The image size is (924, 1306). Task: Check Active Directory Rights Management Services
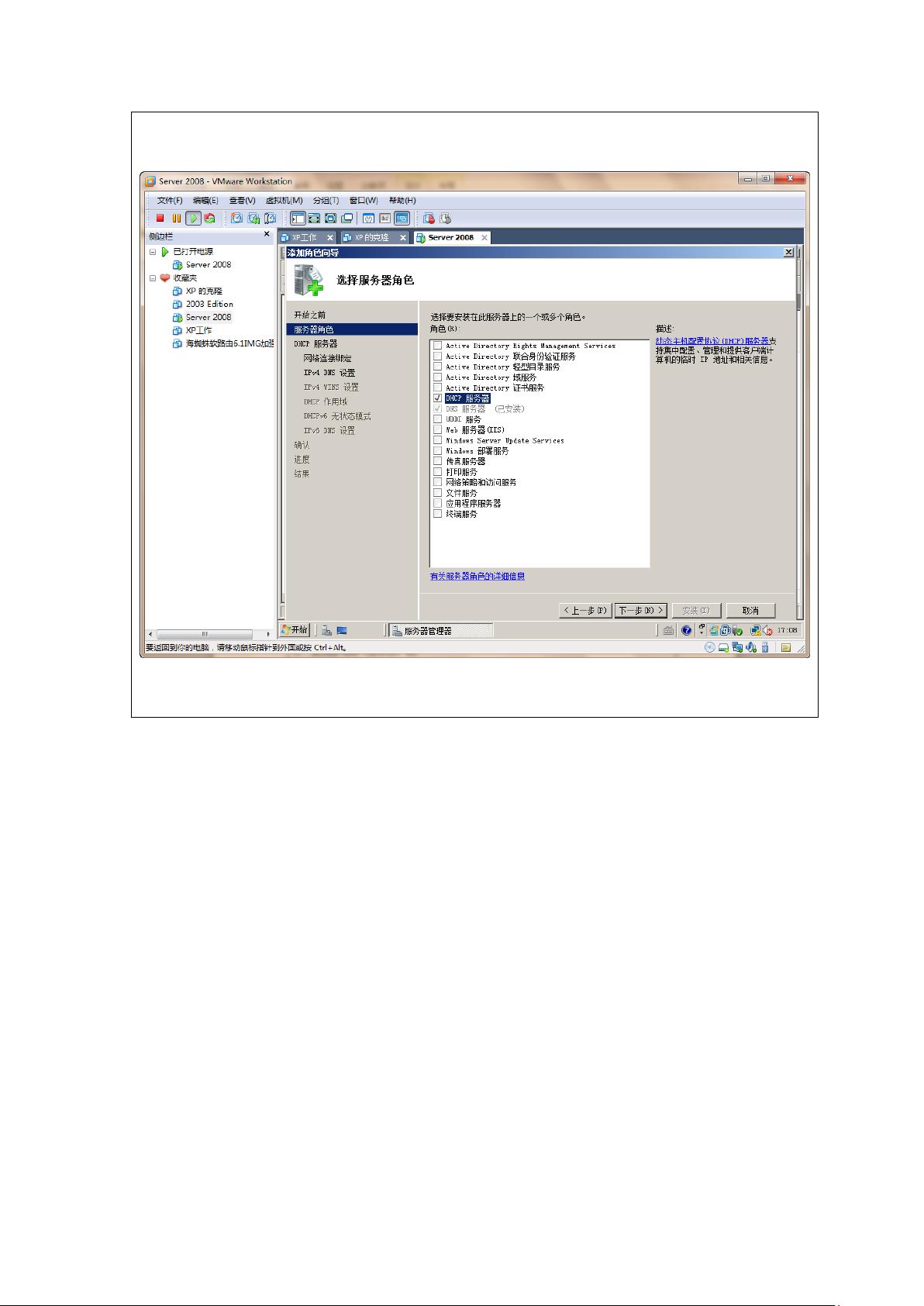437,346
